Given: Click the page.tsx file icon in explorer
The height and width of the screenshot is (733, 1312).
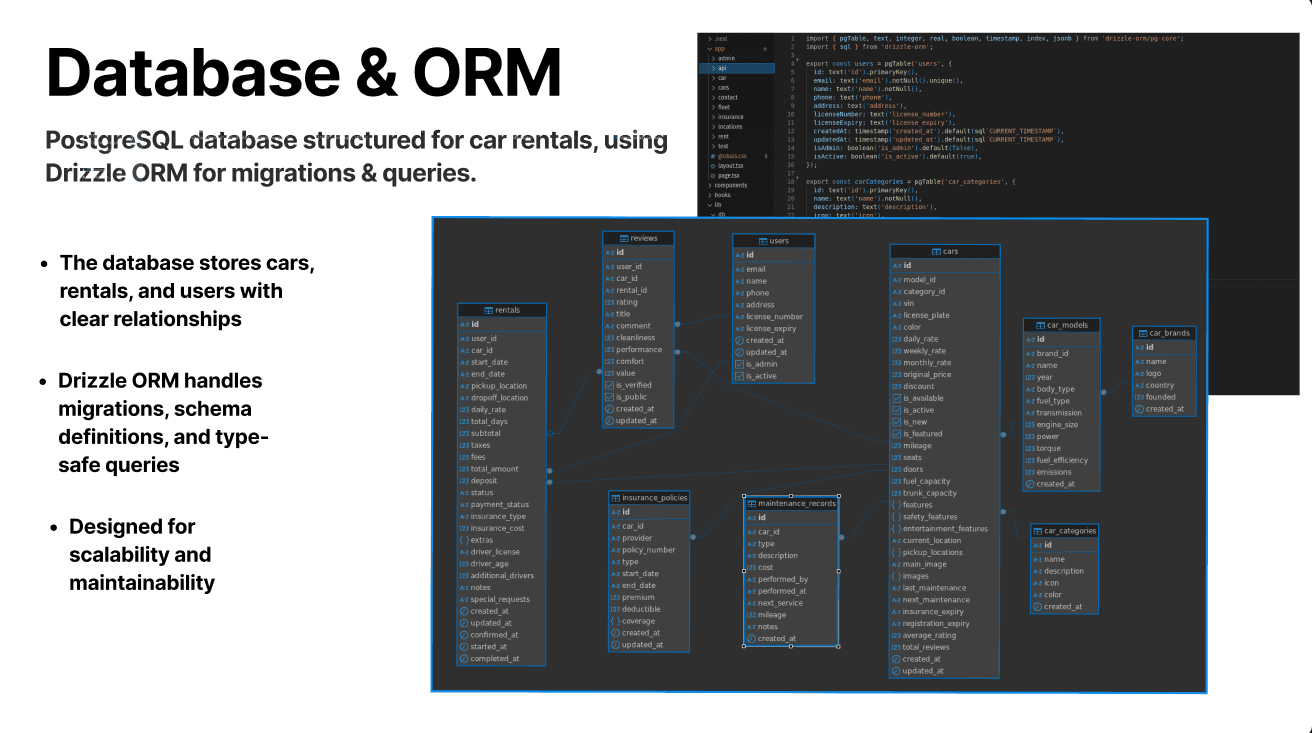Looking at the screenshot, I should [712, 175].
